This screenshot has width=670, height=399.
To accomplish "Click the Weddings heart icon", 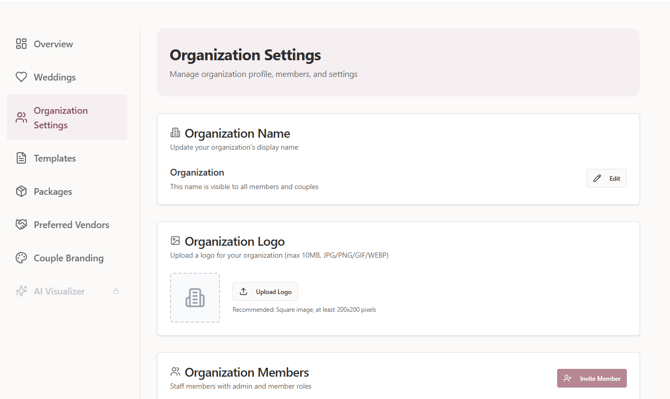I will point(21,77).
